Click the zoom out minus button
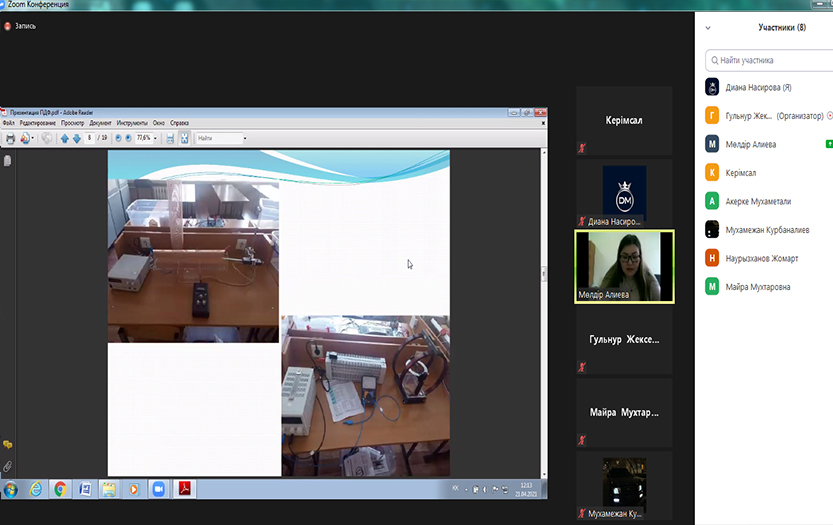Viewport: 833px width, 525px height. click(x=118, y=138)
